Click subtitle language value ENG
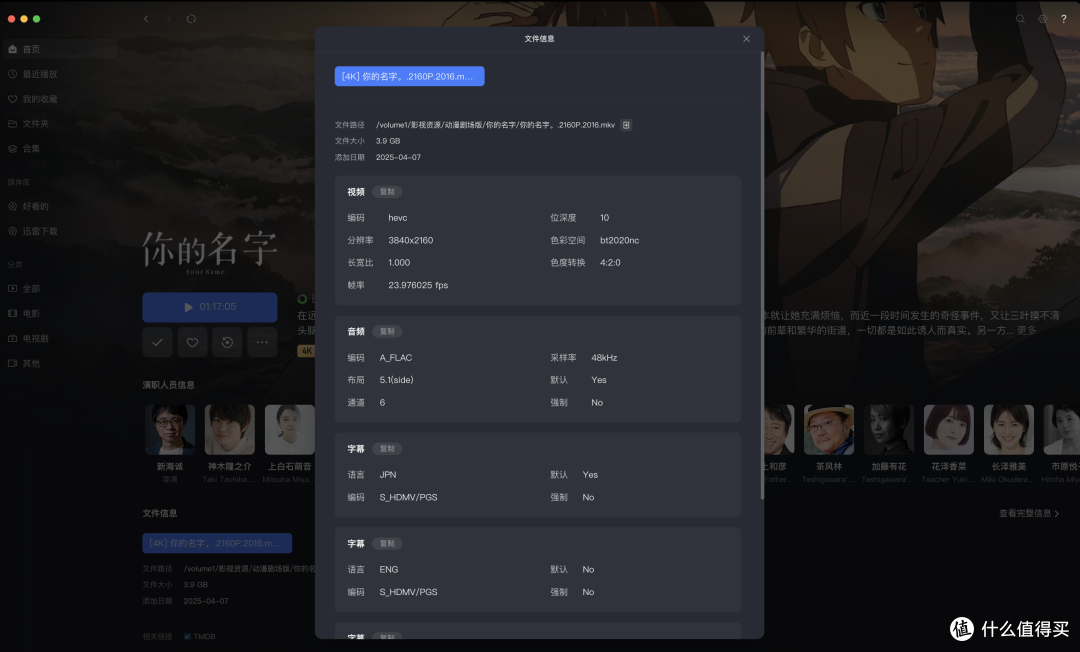Viewport: 1080px width, 652px height. pos(388,569)
